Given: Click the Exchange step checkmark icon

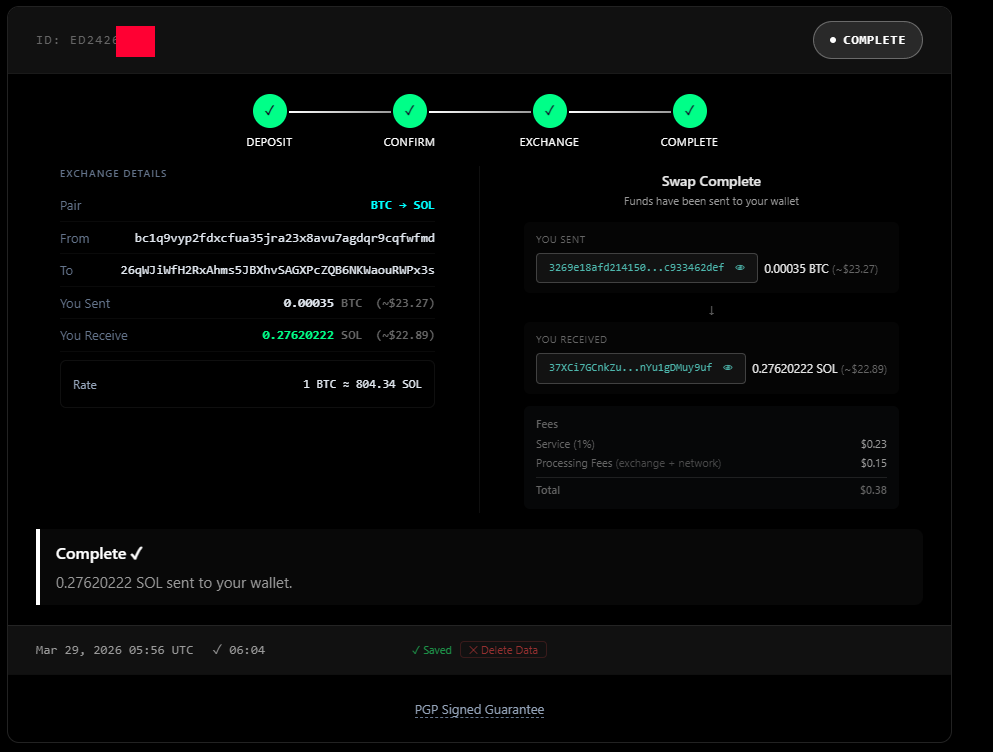Looking at the screenshot, I should pyautogui.click(x=550, y=111).
